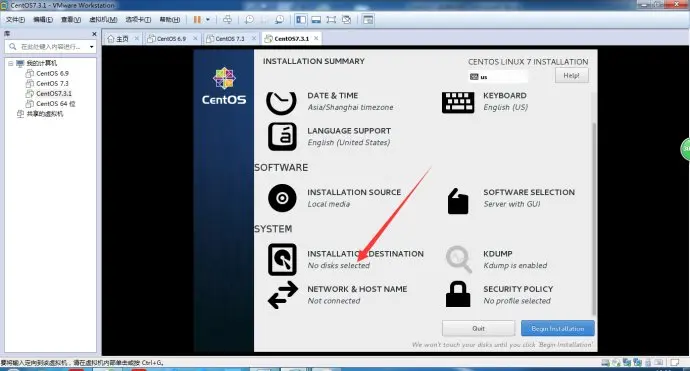Open the power options dropdown arrow beside pause
Viewport: 690px width, 371px height.
208,19
